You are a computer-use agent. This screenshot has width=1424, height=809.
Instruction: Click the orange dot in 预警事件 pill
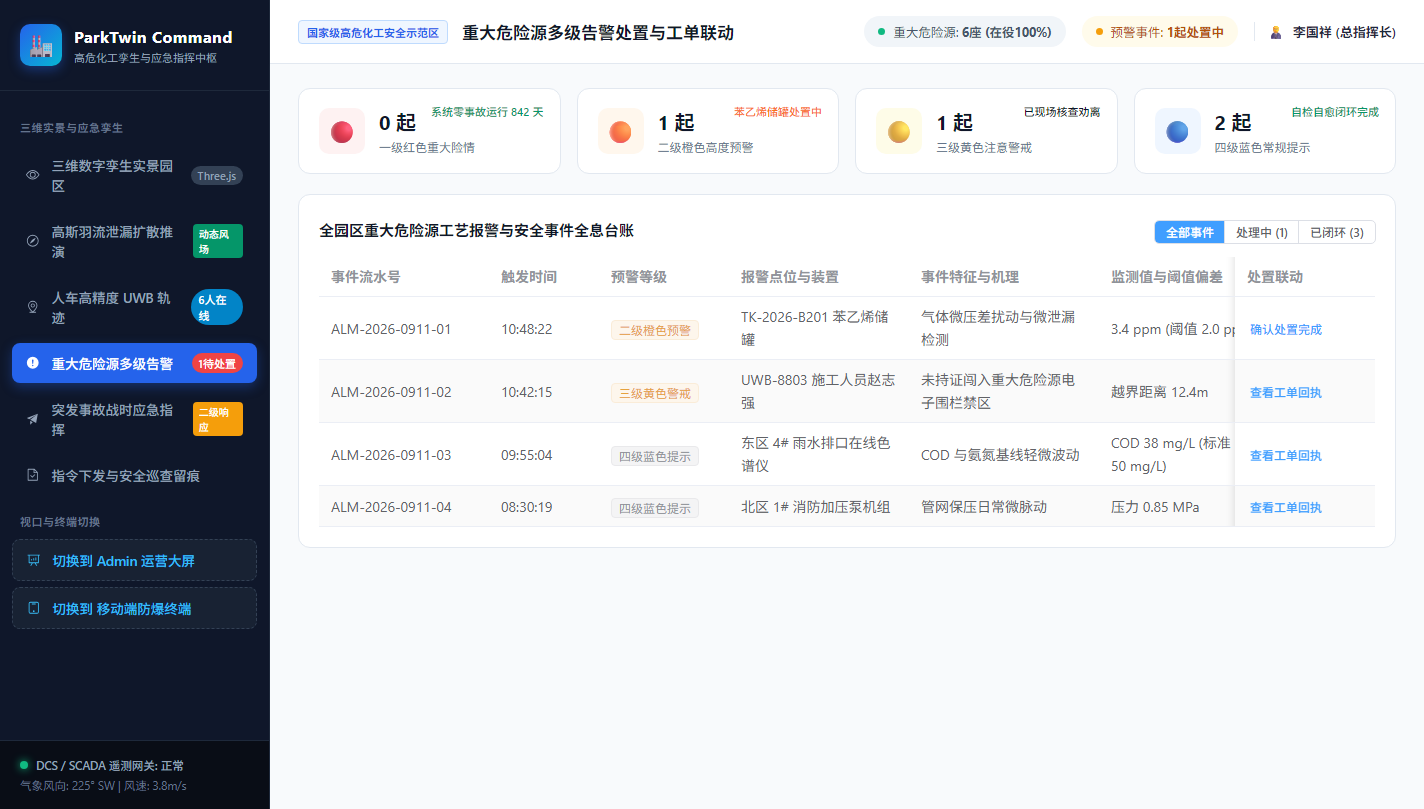pyautogui.click(x=1099, y=32)
